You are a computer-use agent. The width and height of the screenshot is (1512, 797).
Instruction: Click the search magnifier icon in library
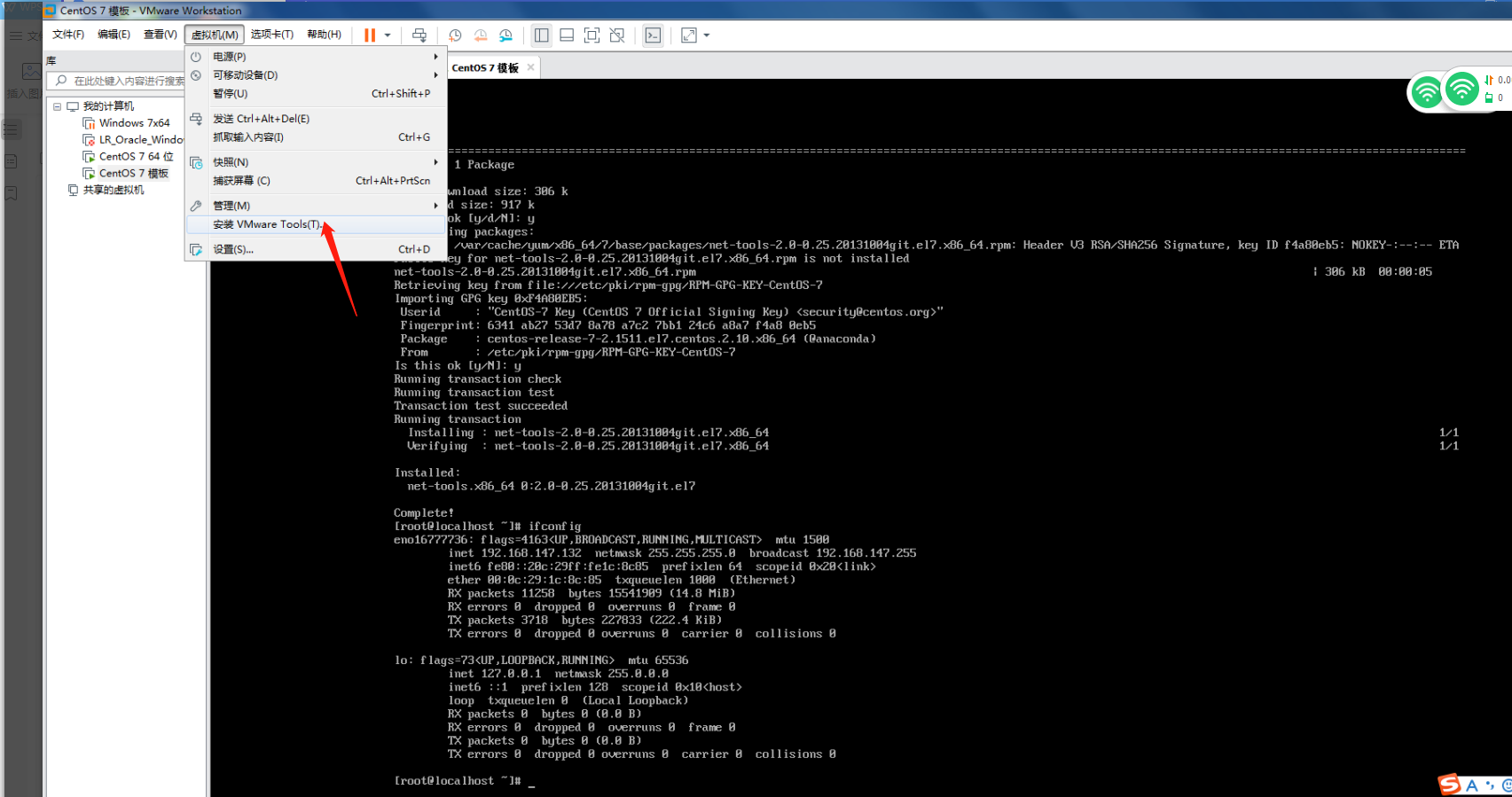[60, 81]
